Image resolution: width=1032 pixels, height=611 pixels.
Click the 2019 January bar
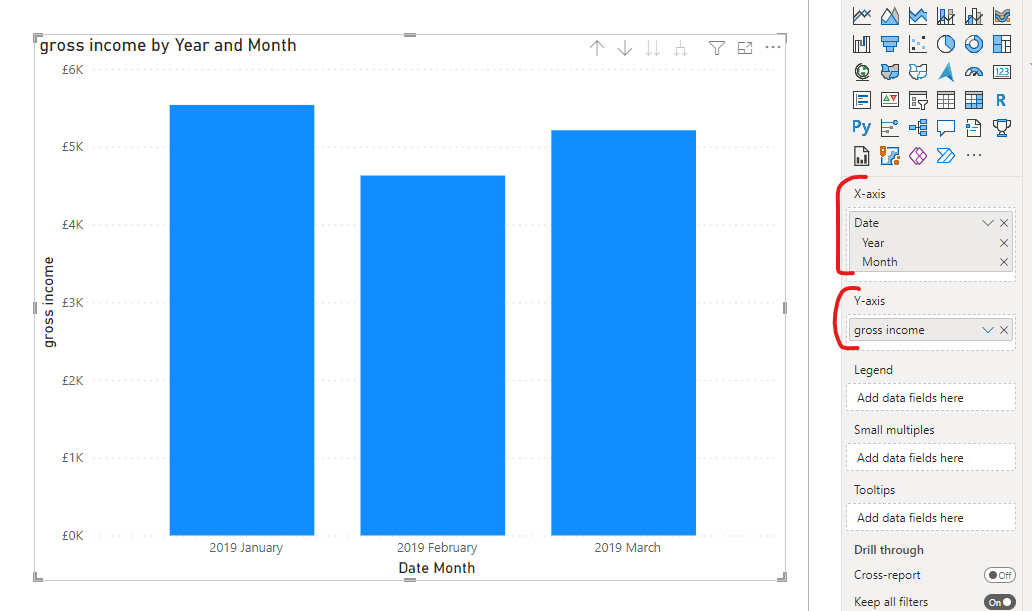click(x=242, y=320)
